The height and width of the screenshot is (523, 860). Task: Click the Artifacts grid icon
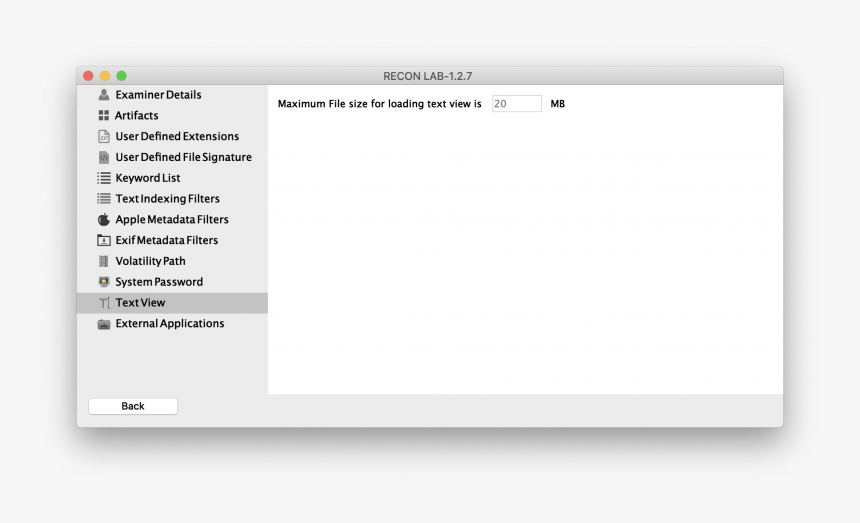click(x=104, y=116)
